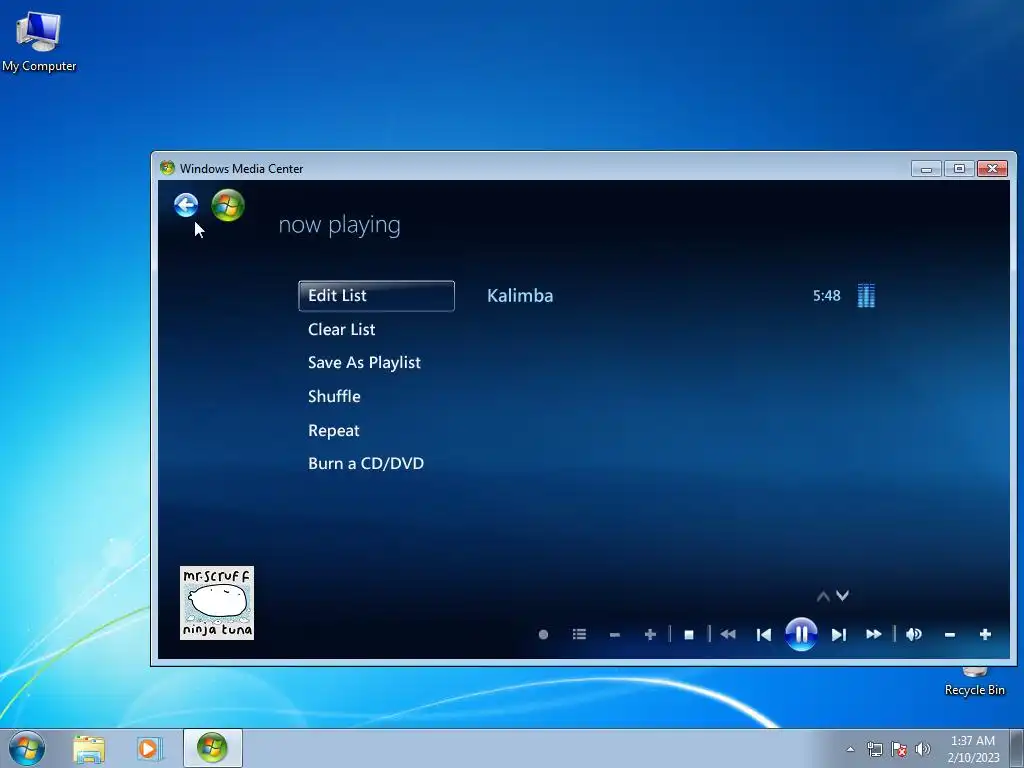This screenshot has width=1024, height=768.
Task: Launch Windows Media Player from taskbar
Action: click(x=150, y=749)
